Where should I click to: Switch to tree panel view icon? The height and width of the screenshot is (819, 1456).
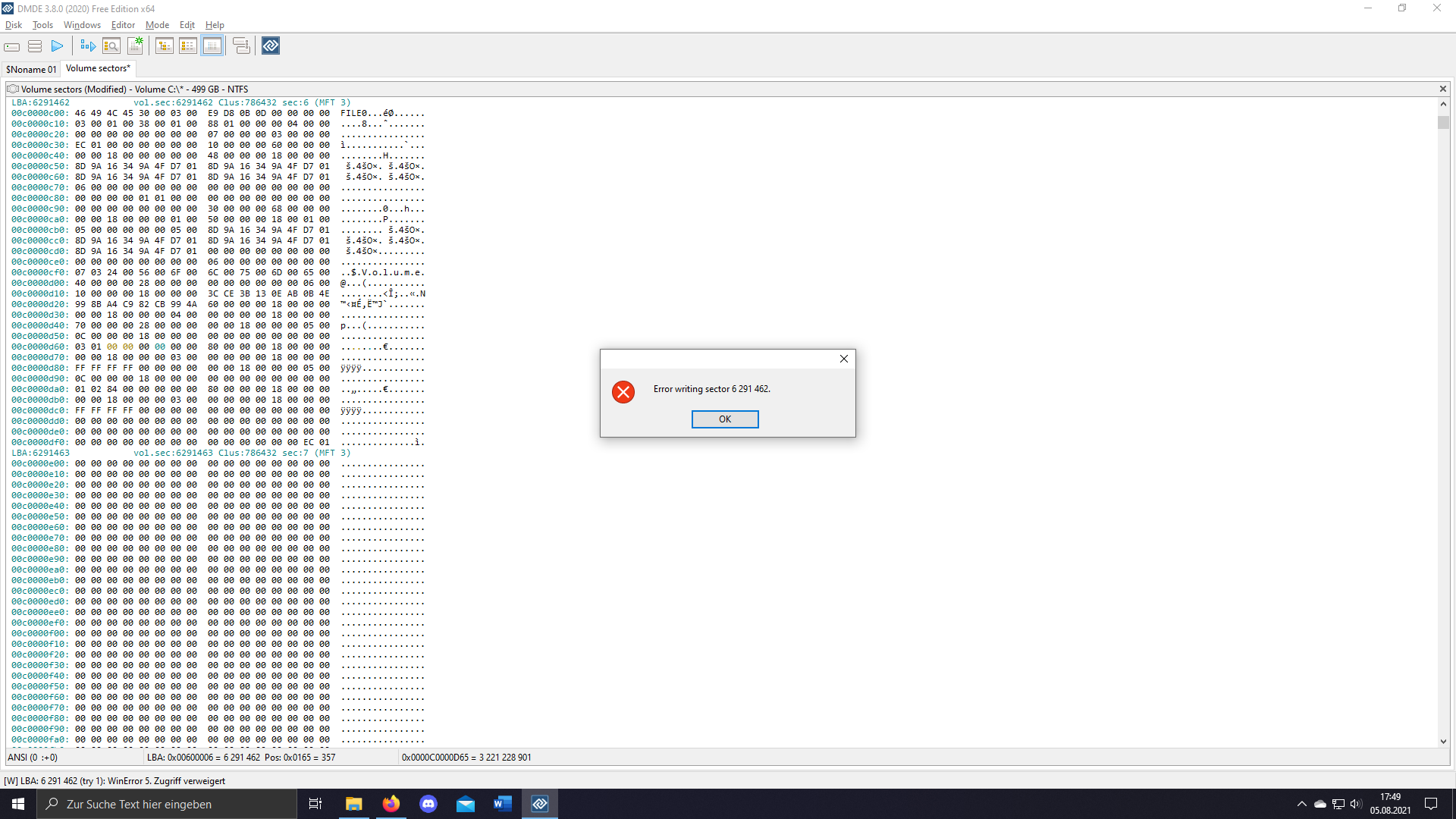(x=165, y=46)
